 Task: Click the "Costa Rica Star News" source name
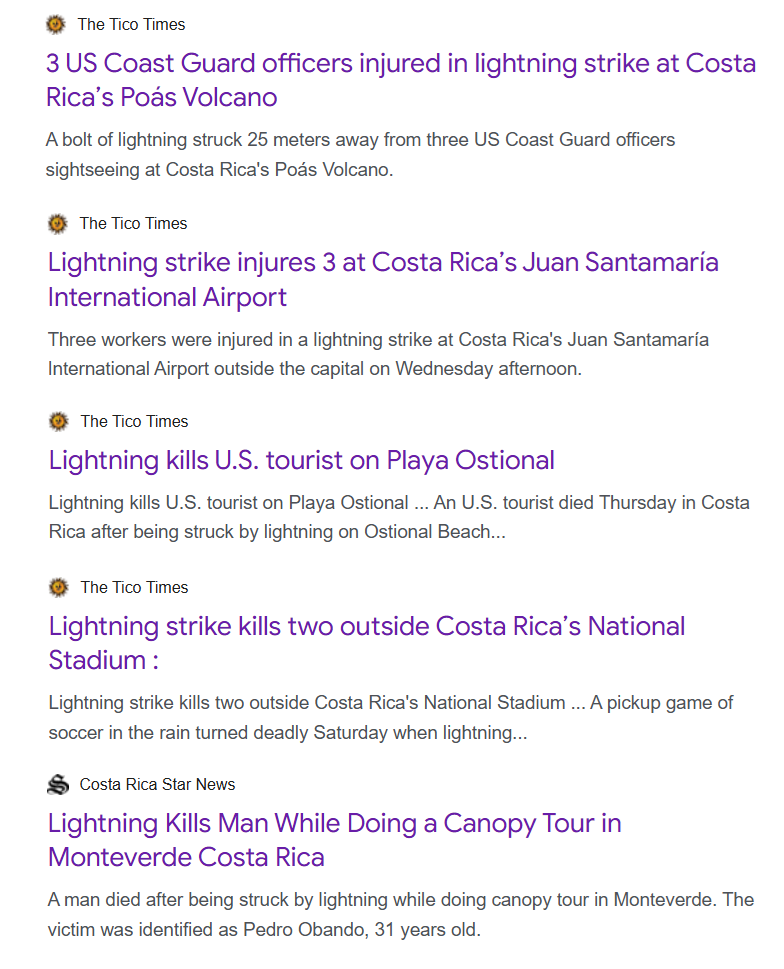[157, 784]
